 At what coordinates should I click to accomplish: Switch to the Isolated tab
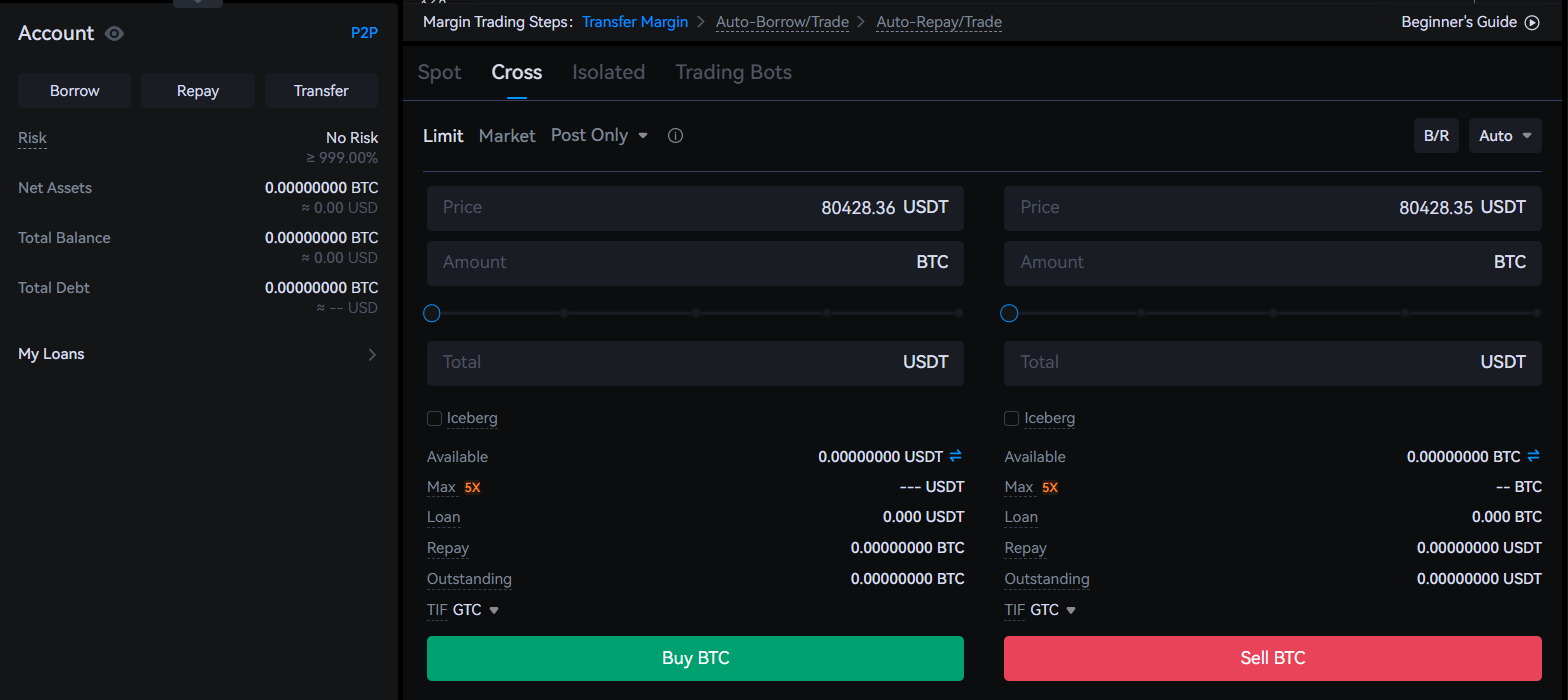pyautogui.click(x=608, y=72)
